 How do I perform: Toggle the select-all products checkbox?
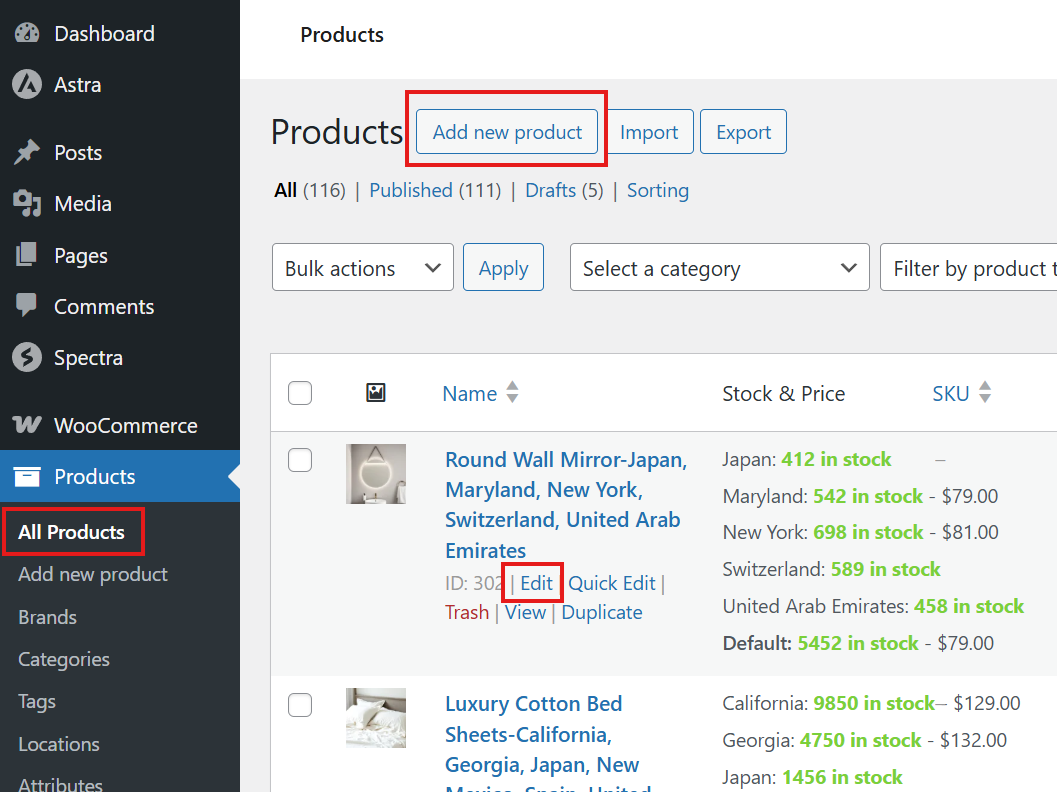coord(300,393)
